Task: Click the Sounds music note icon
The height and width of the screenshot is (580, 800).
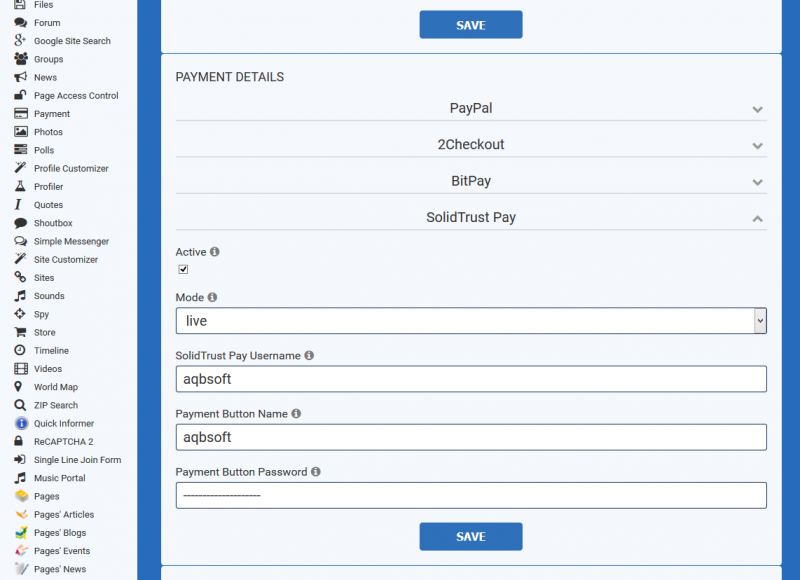Action: (20, 295)
